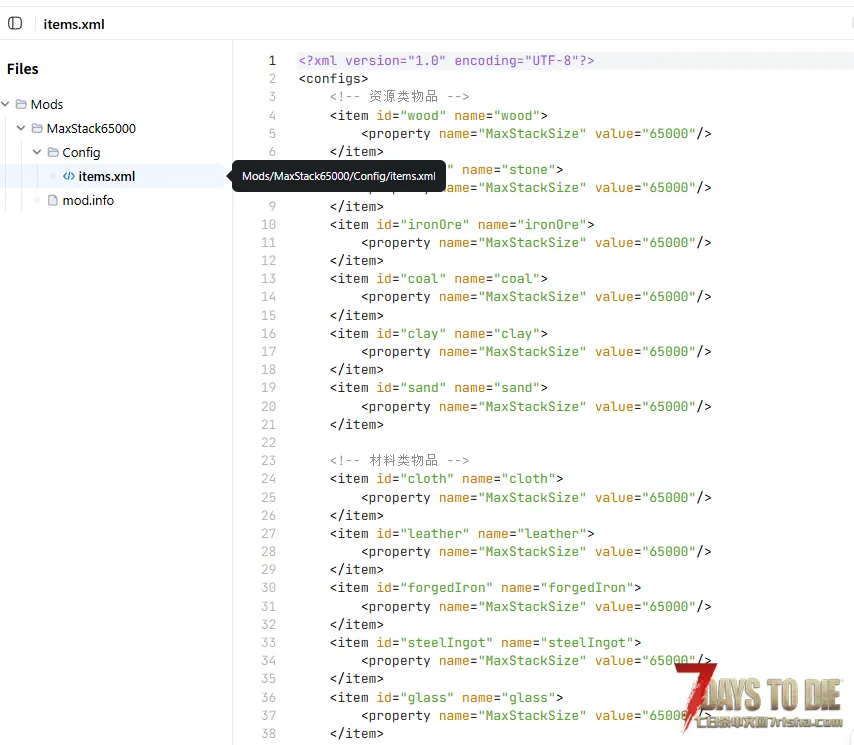Click the Config folder icon
This screenshot has width=854, height=745.
pyautogui.click(x=53, y=152)
